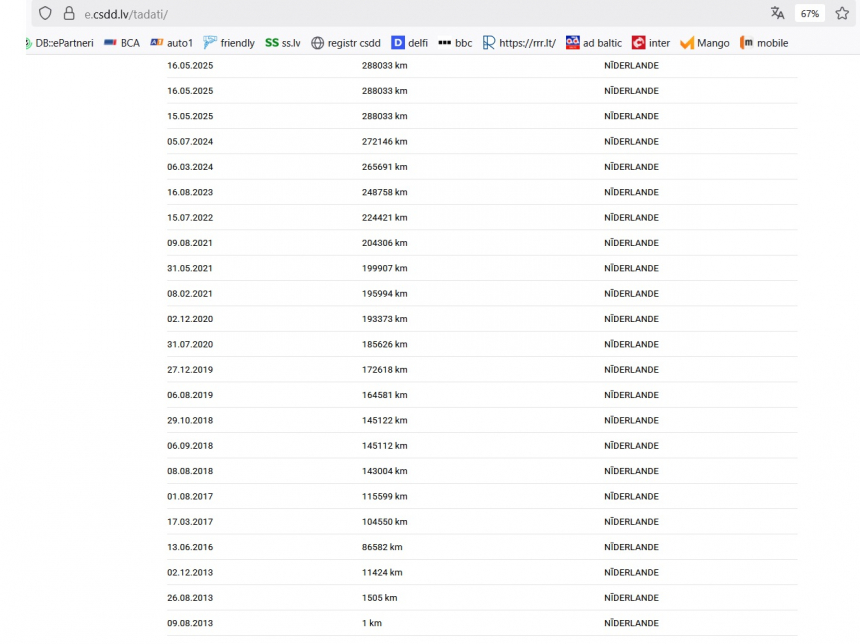Select date 05.07.2024
Viewport: 860px width, 644px height.
[x=190, y=142]
